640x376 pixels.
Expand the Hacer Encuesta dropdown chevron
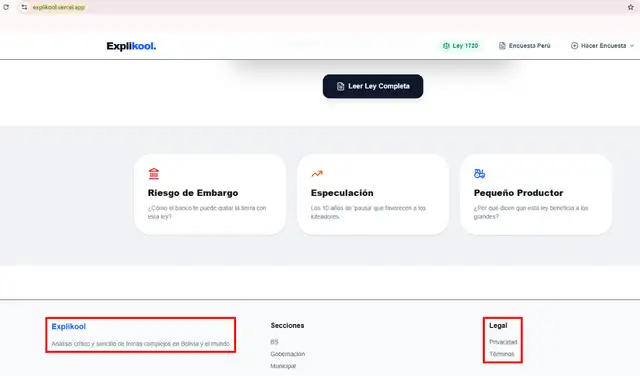coord(632,46)
